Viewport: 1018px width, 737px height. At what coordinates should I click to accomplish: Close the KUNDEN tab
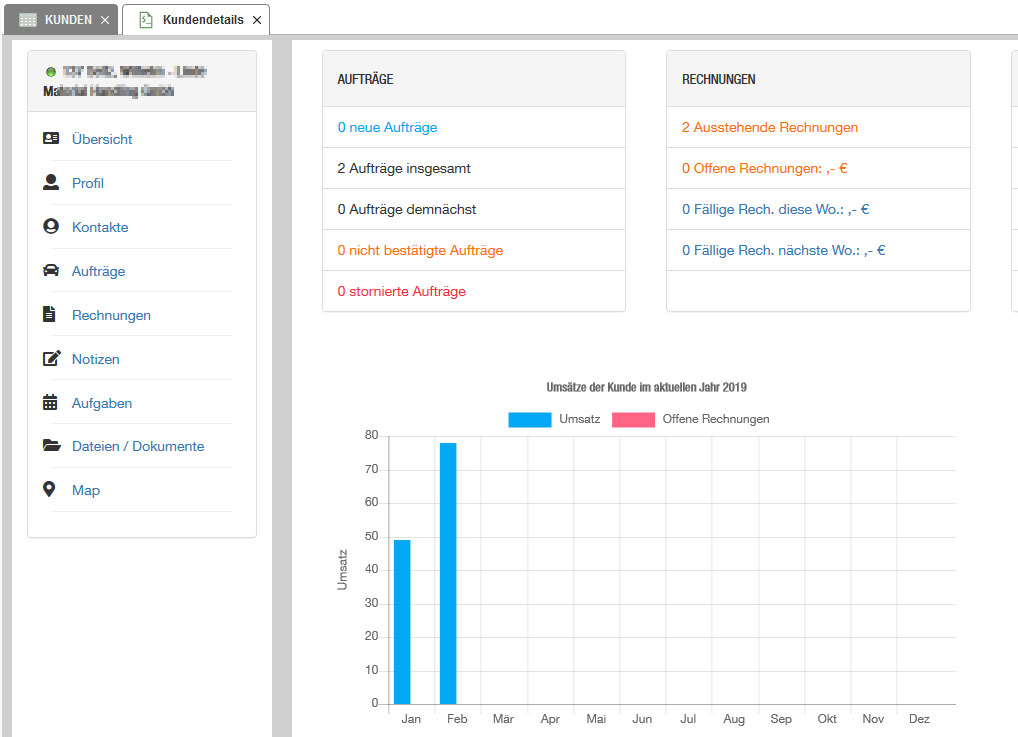105,20
